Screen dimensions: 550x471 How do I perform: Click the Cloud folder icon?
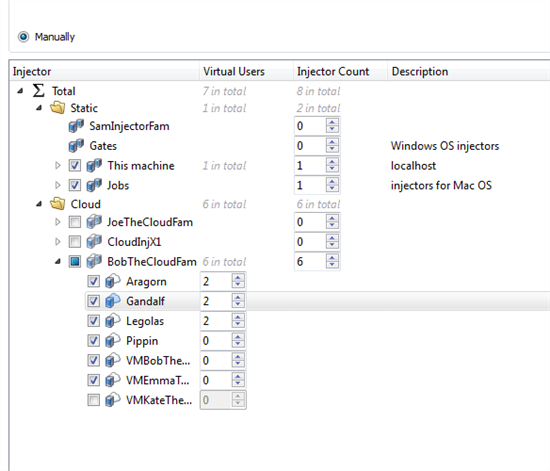(x=57, y=204)
